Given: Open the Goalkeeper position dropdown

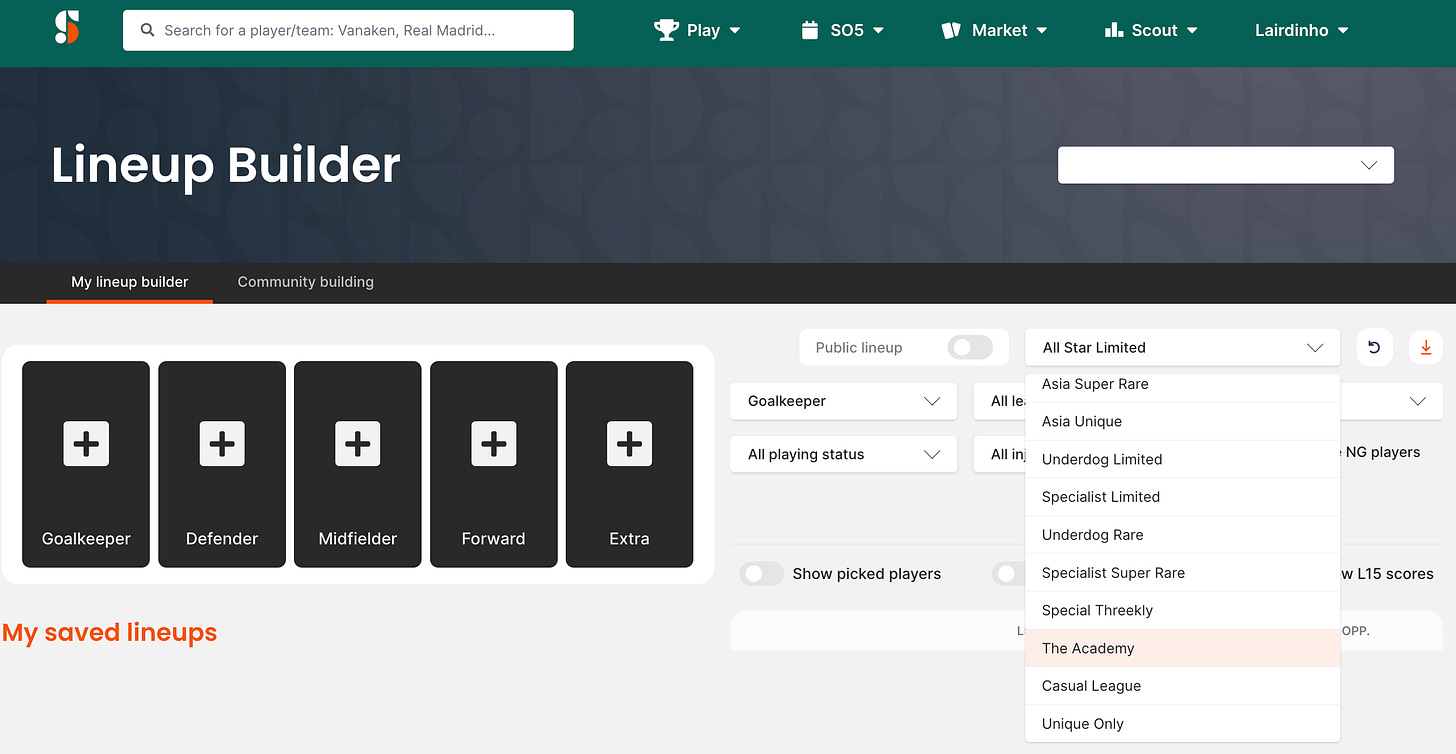Looking at the screenshot, I should 844,401.
